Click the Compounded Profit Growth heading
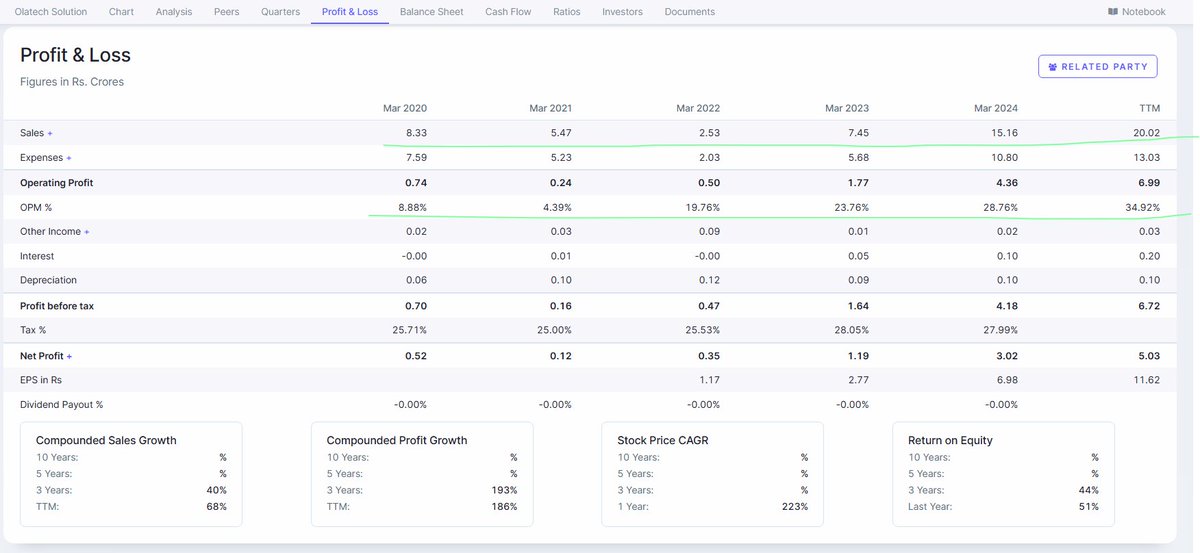This screenshot has width=1200, height=553. coord(397,440)
